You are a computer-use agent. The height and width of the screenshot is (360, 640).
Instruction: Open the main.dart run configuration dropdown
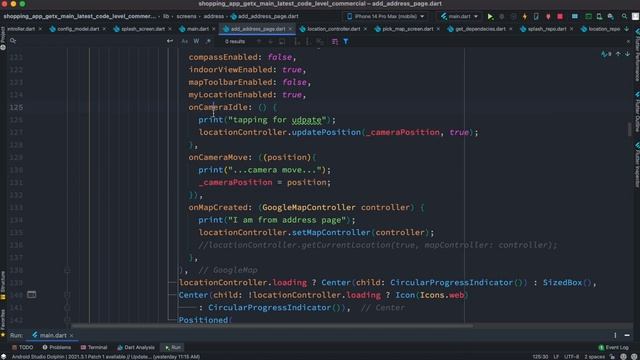(459, 17)
